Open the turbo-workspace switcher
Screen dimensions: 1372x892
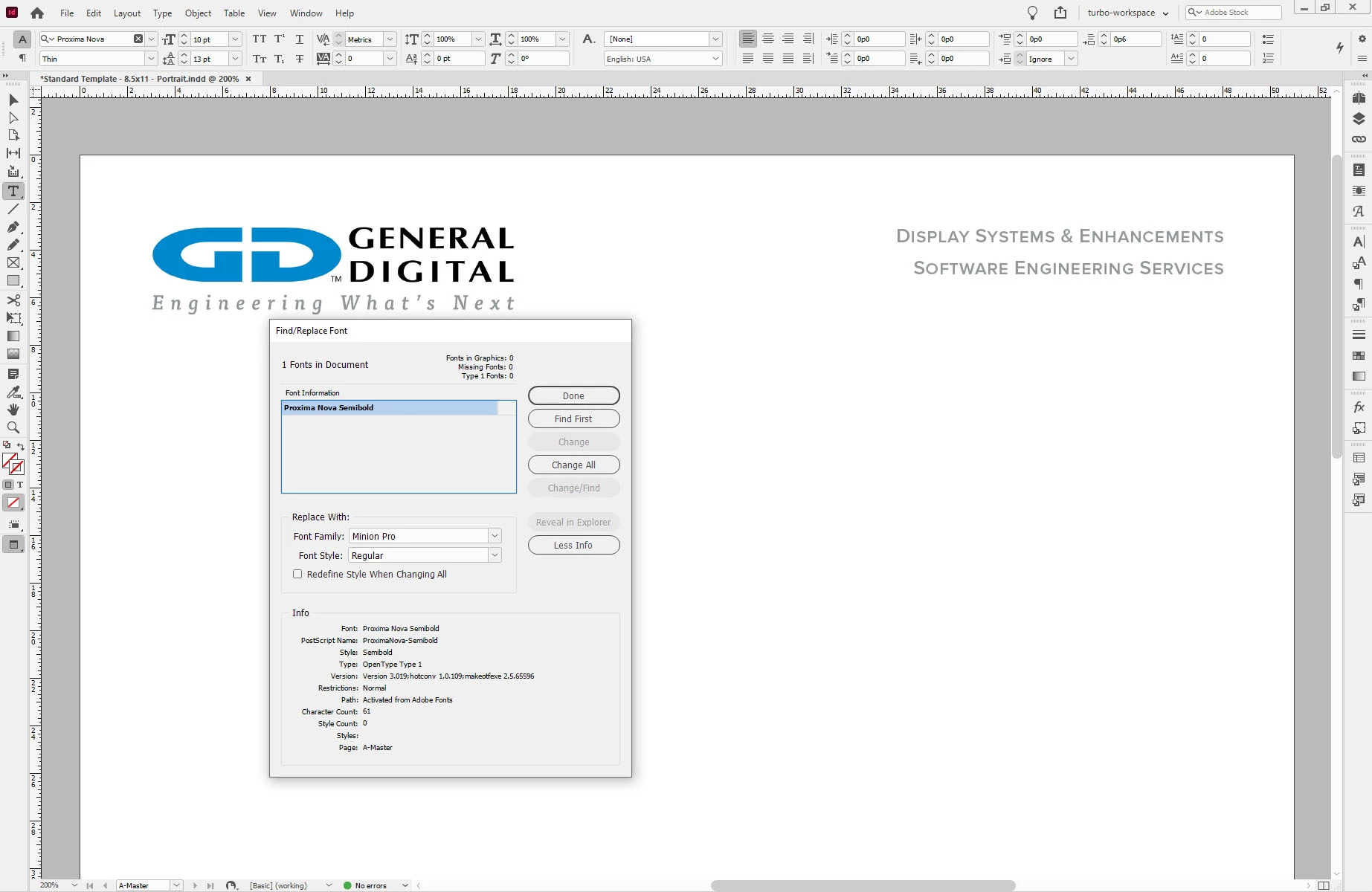[1127, 13]
